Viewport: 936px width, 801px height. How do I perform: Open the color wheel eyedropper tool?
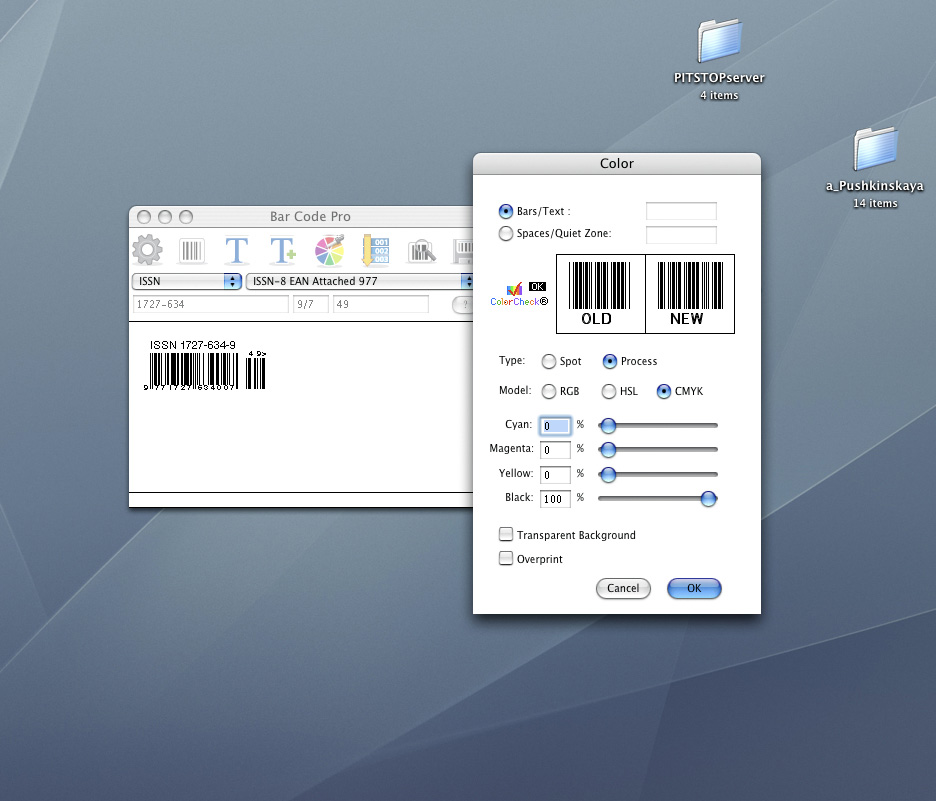(330, 250)
